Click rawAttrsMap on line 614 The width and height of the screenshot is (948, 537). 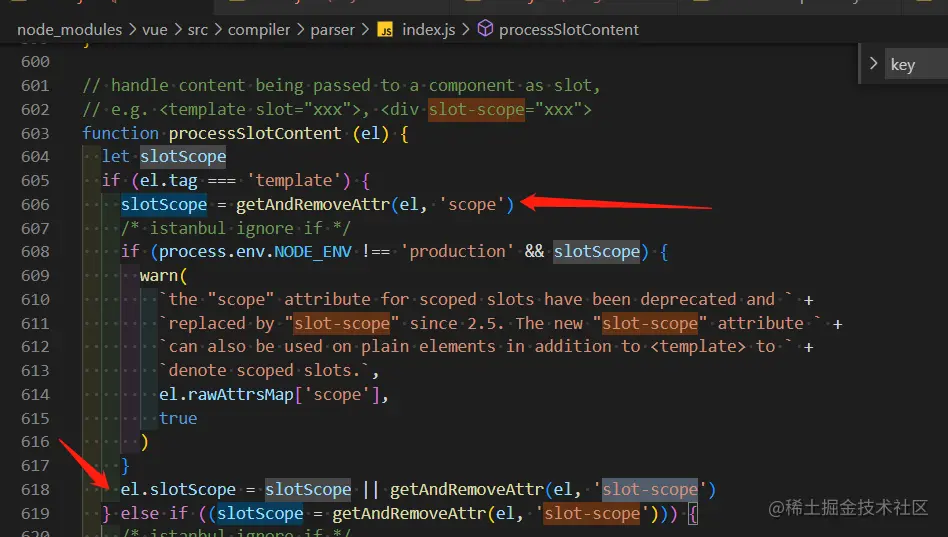[241, 394]
